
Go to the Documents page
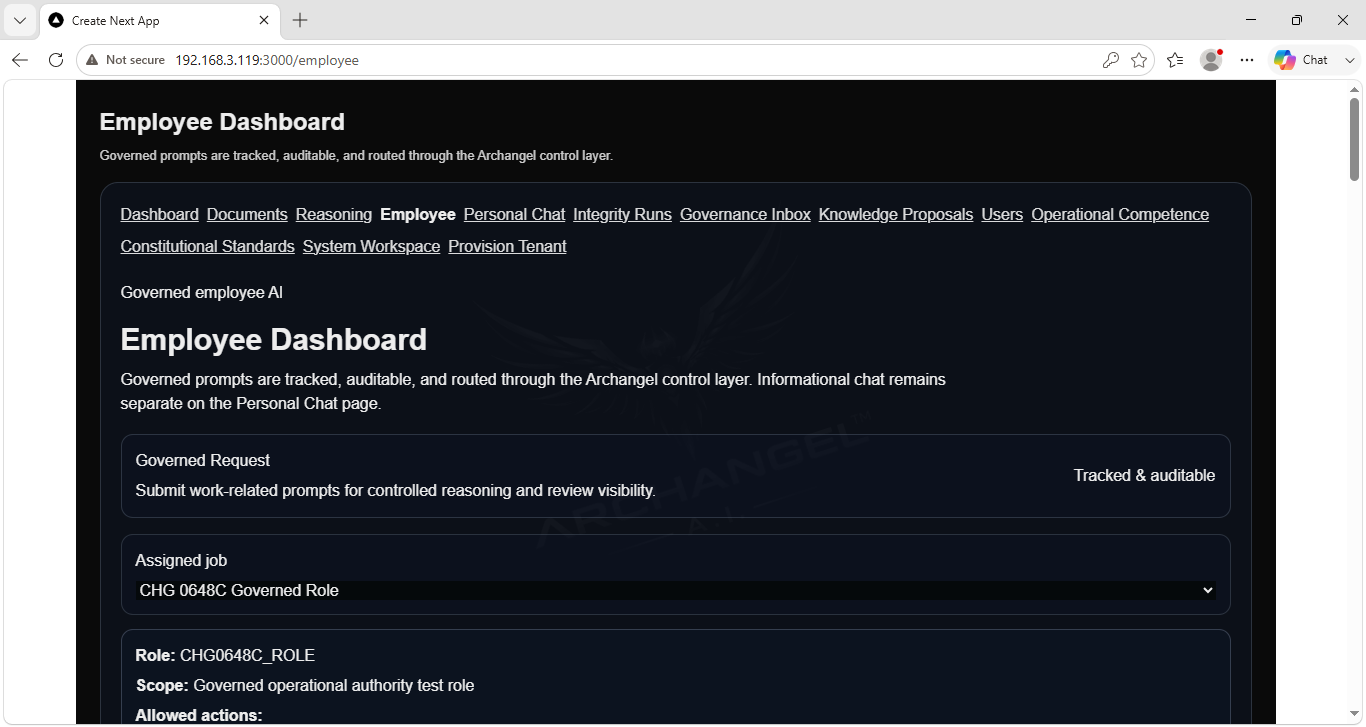[x=247, y=214]
